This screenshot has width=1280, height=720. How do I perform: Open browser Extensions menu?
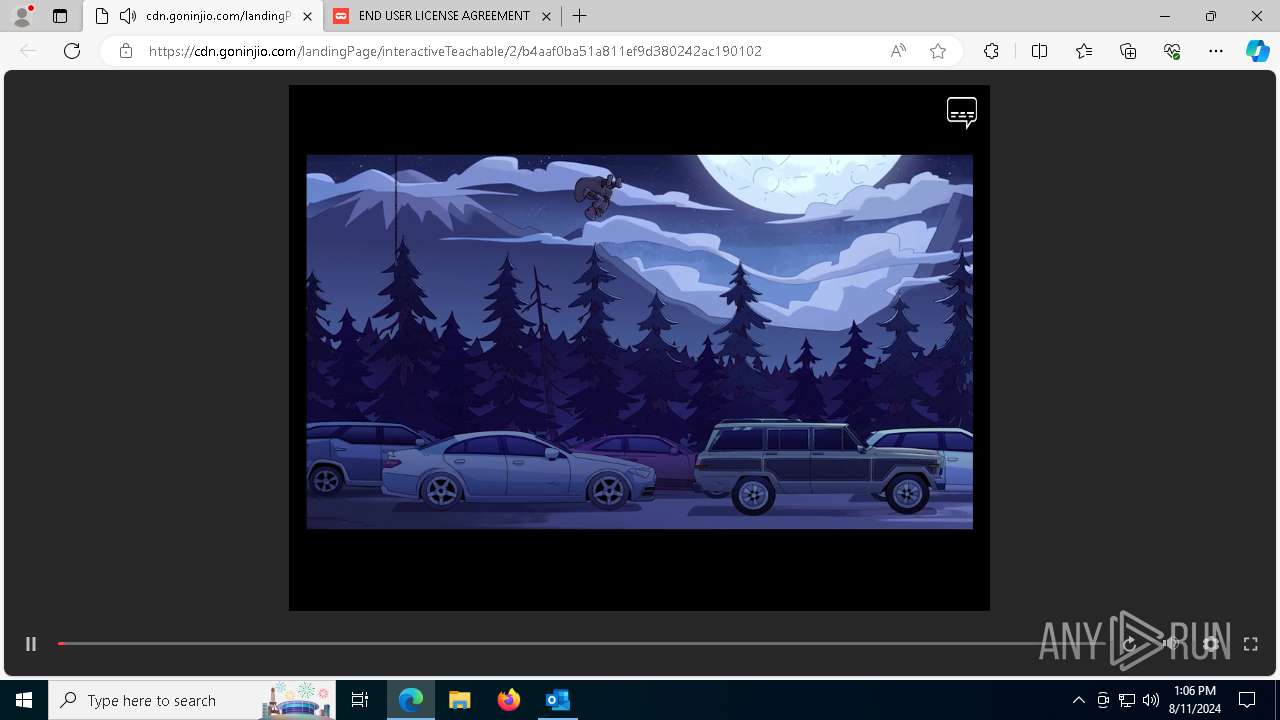pos(991,51)
